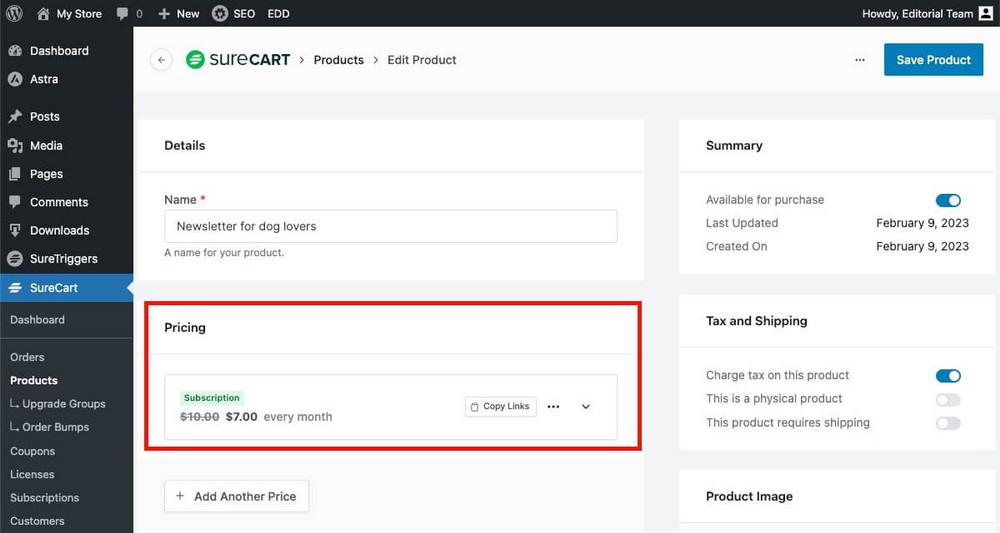Click the Edit Product breadcrumb text
1000x533 pixels.
[422, 60]
